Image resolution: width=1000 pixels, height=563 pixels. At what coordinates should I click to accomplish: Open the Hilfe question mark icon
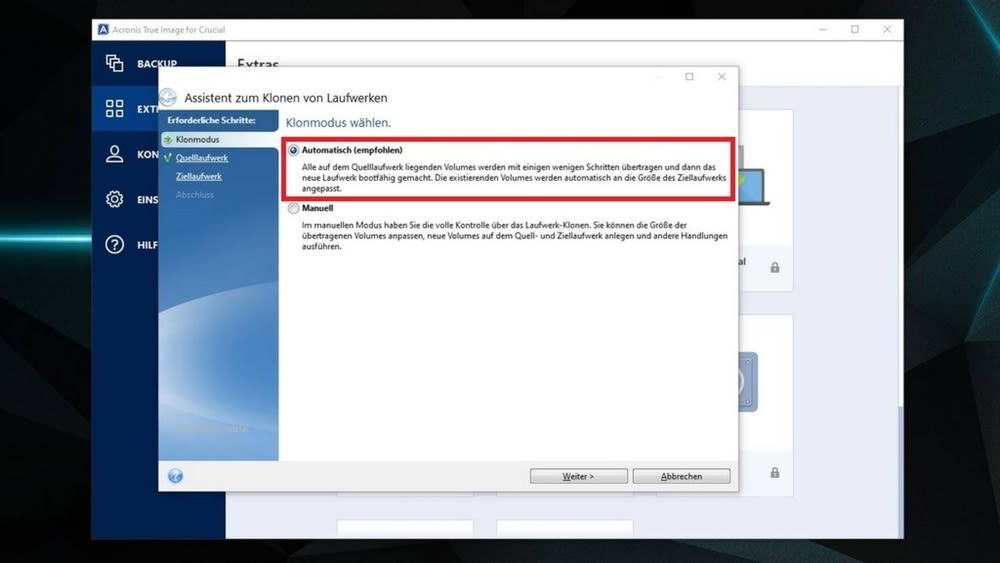pyautogui.click(x=115, y=244)
